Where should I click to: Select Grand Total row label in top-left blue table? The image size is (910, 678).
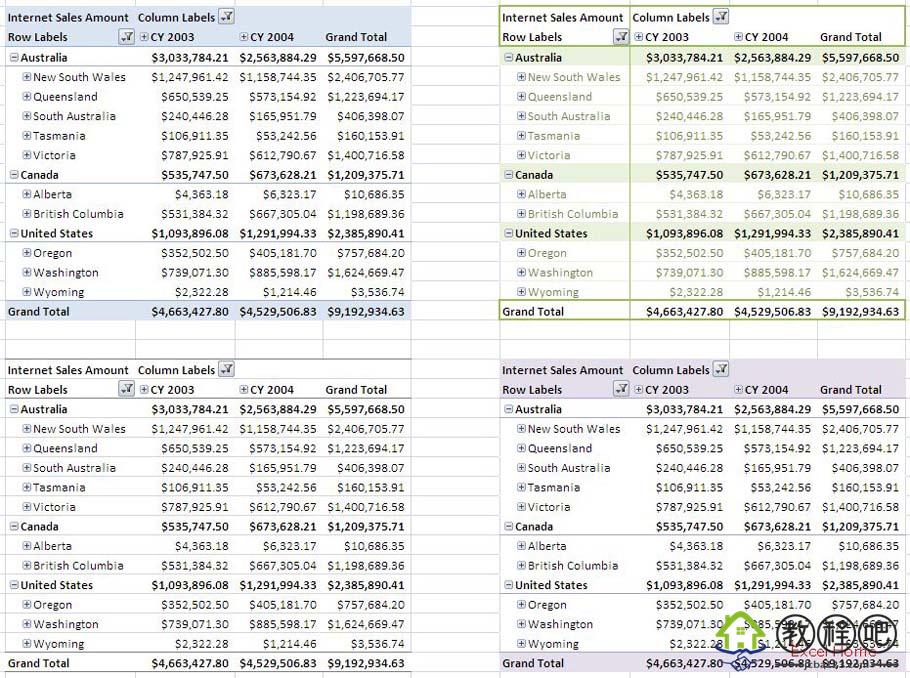coord(38,312)
